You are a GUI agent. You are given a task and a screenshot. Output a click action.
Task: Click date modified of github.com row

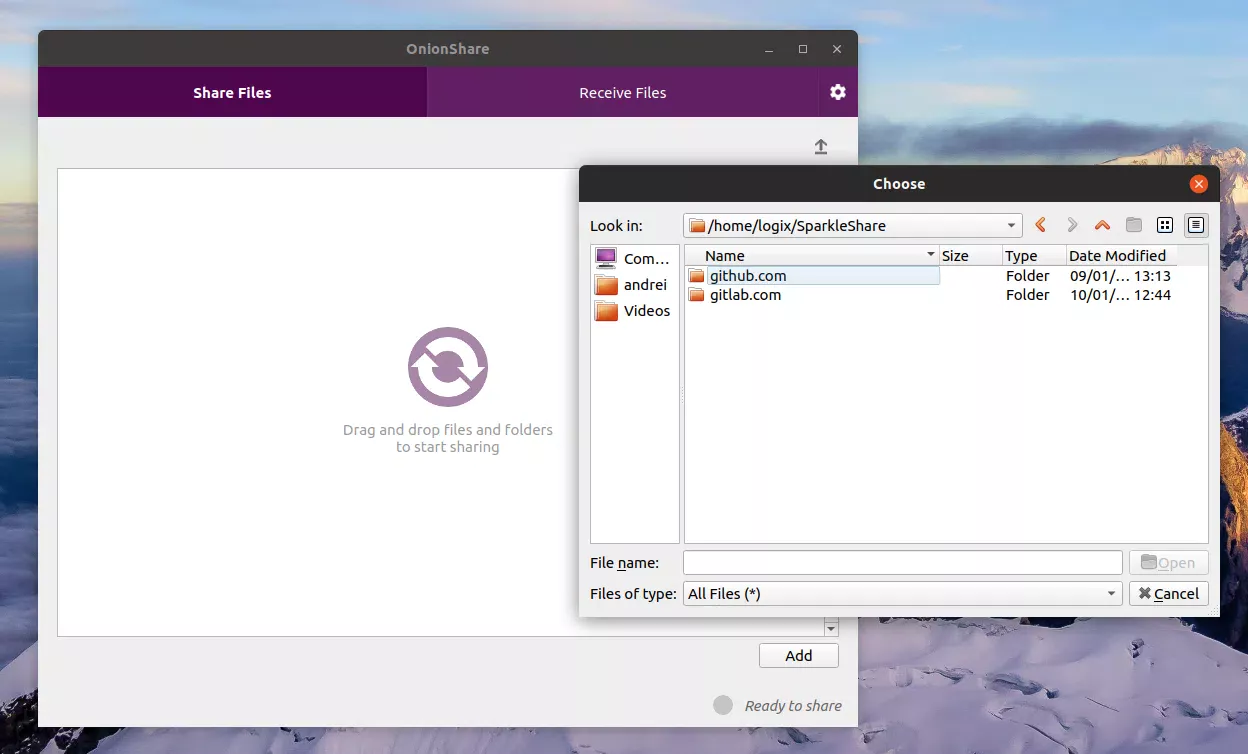tap(1120, 276)
